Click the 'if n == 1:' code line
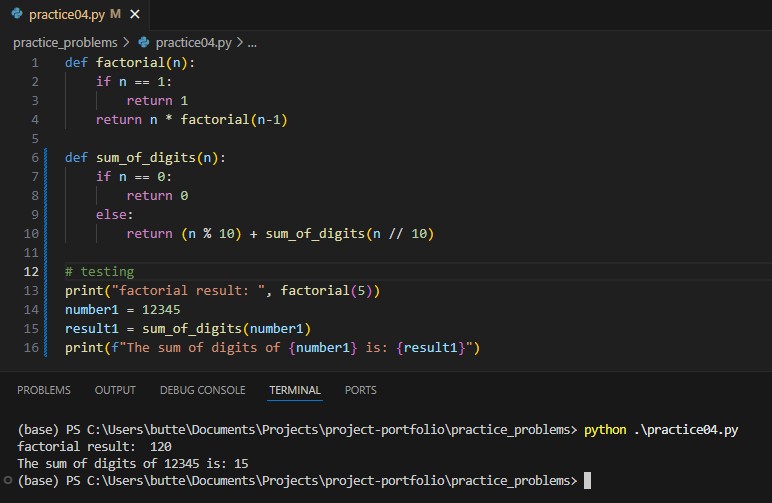 point(134,82)
